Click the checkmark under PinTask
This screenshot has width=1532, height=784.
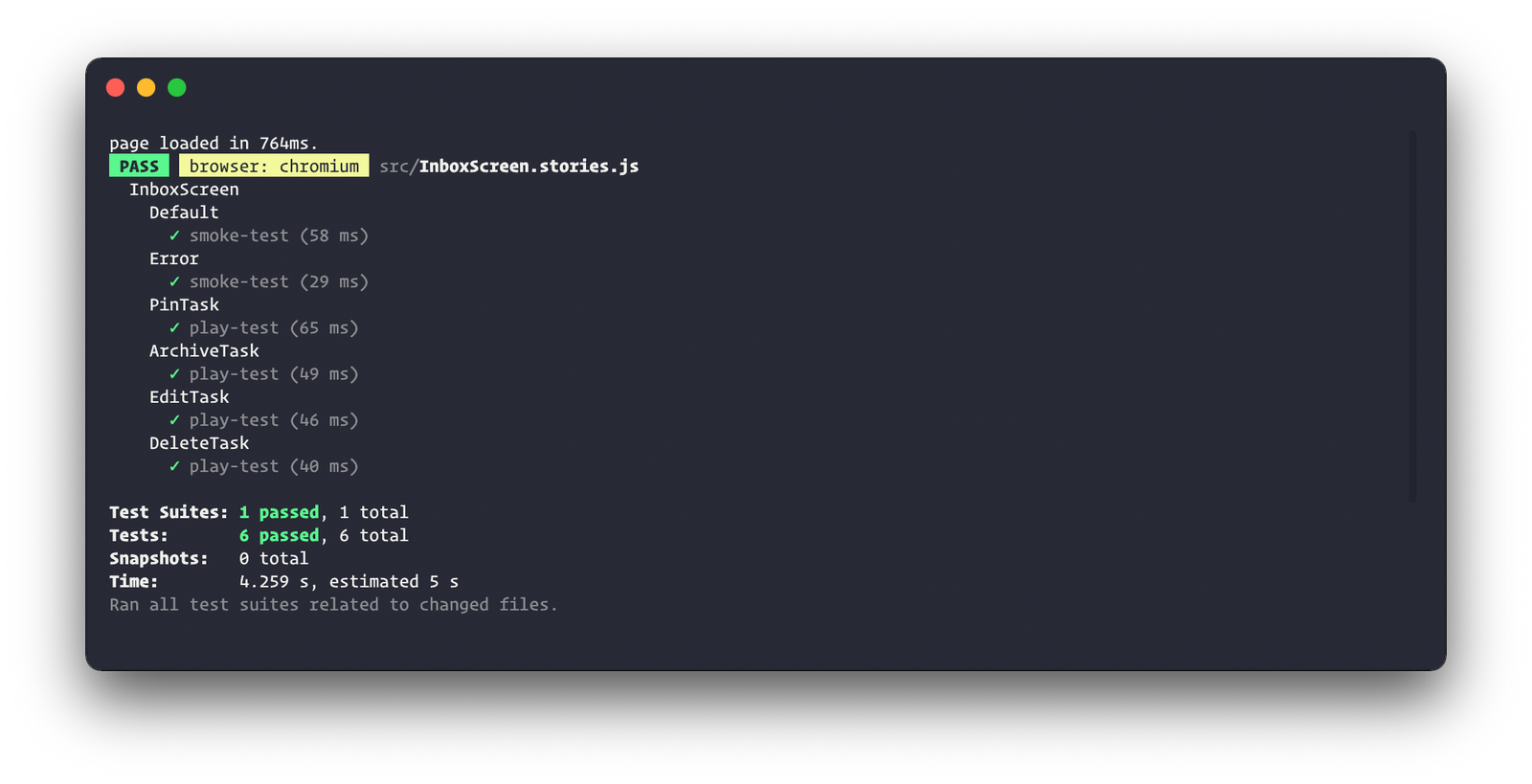[174, 327]
